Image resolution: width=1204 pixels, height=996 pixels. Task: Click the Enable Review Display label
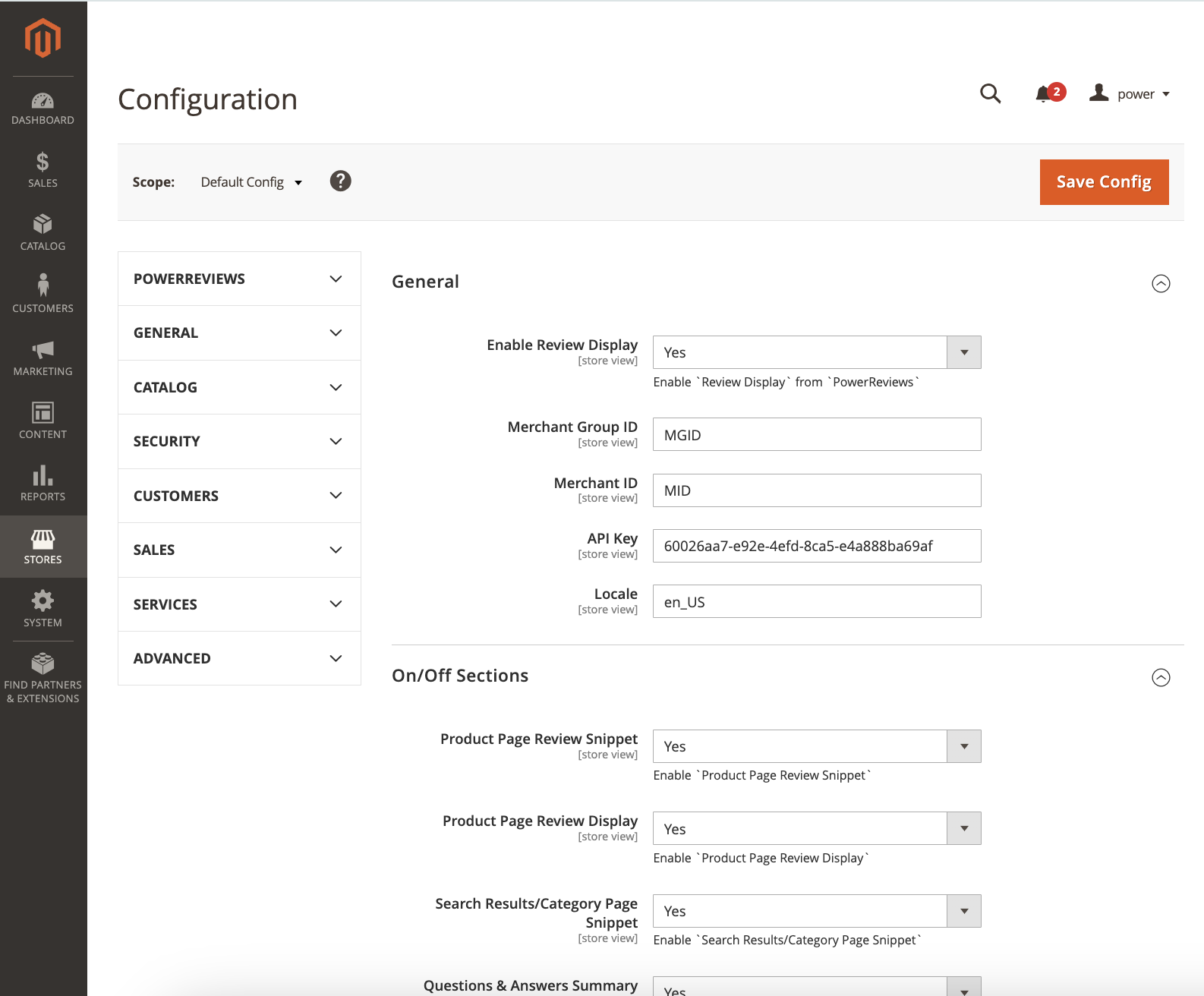[562, 345]
